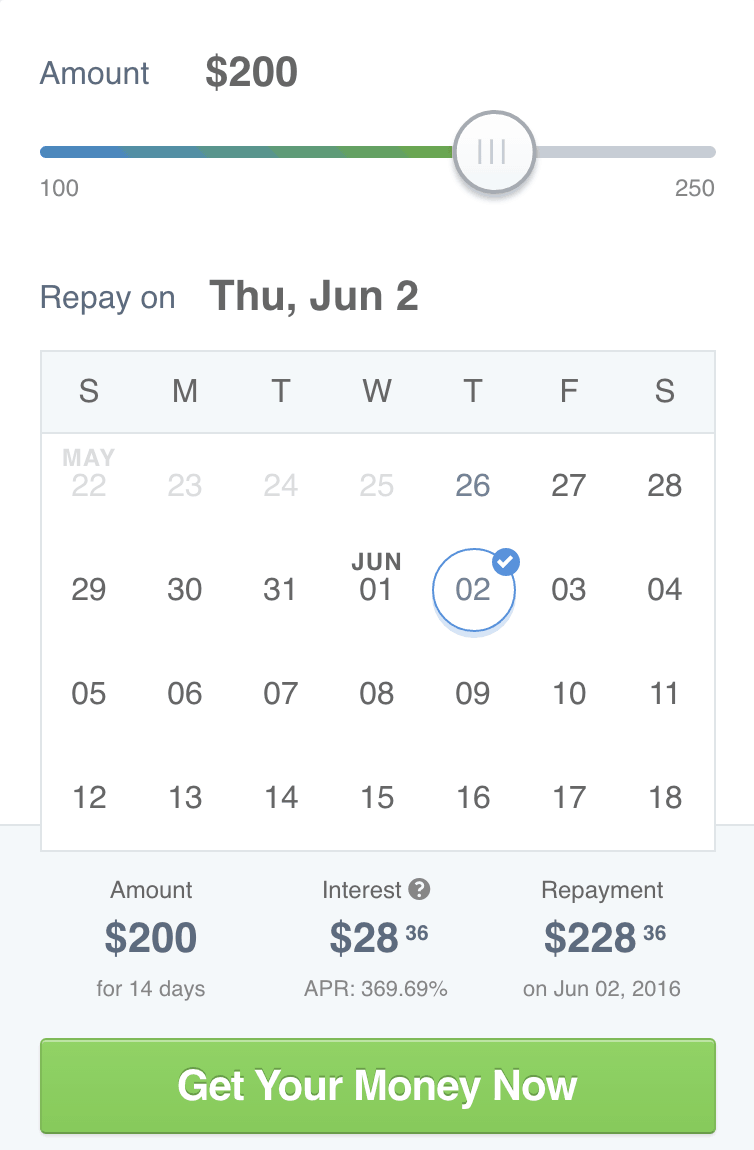Screen dimensions: 754x1150
Task: Click the Interest help question-mark icon
Action: tap(419, 889)
